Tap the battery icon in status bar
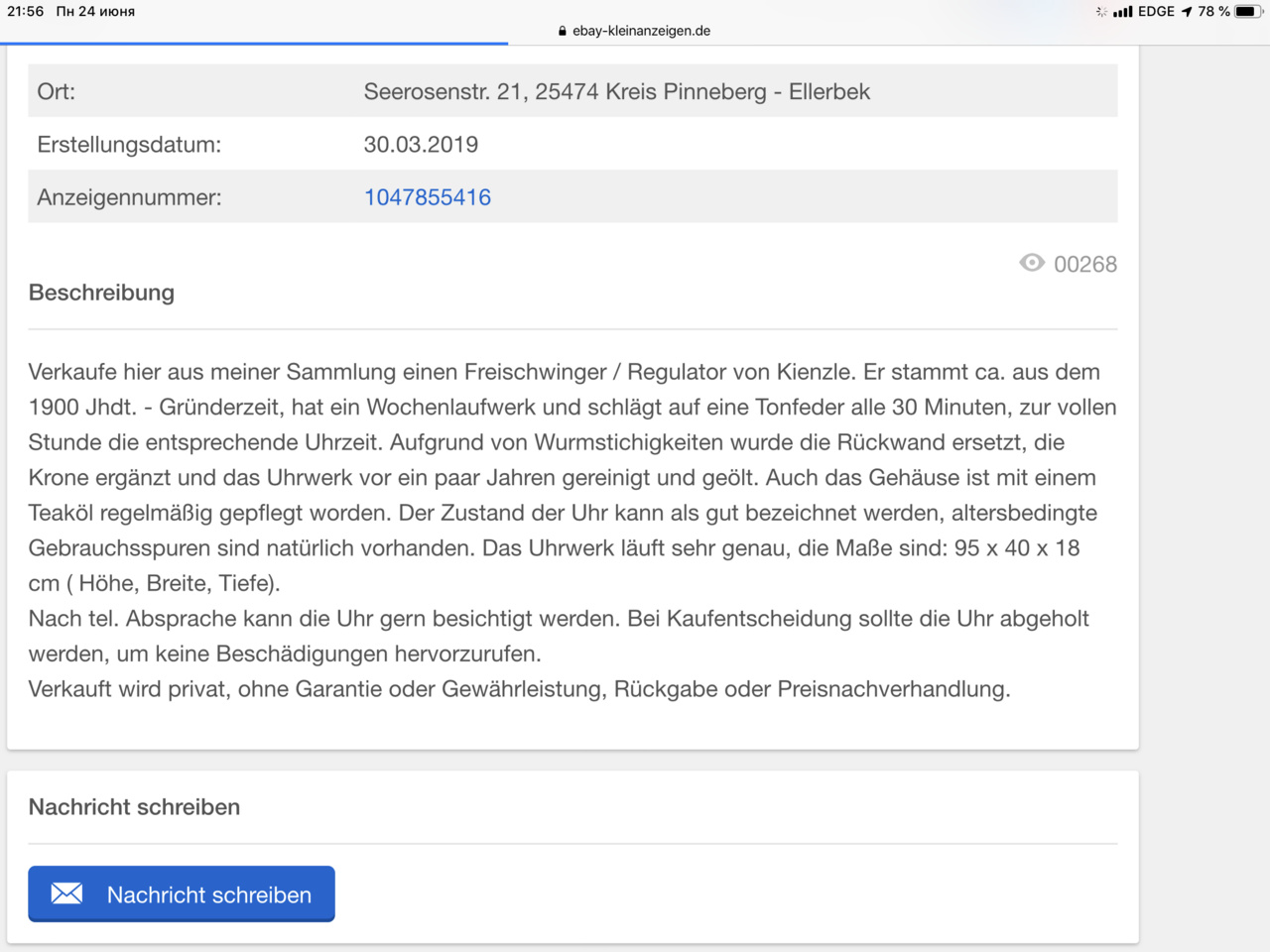This screenshot has height=952, width=1270. [1247, 11]
